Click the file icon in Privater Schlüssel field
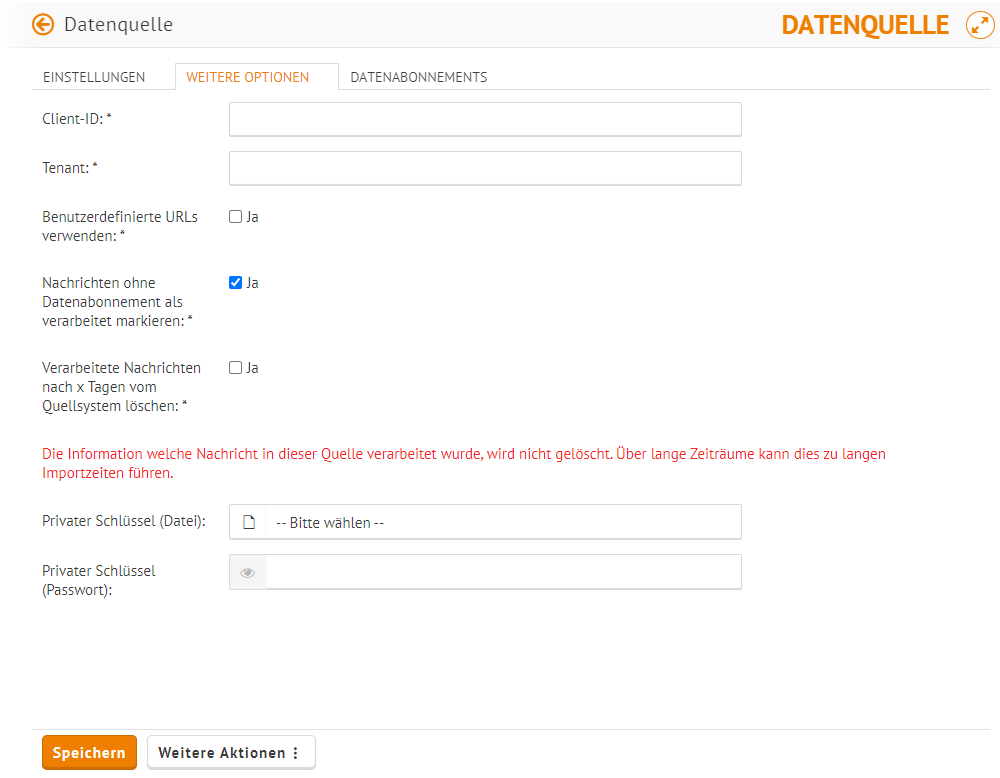 249,522
